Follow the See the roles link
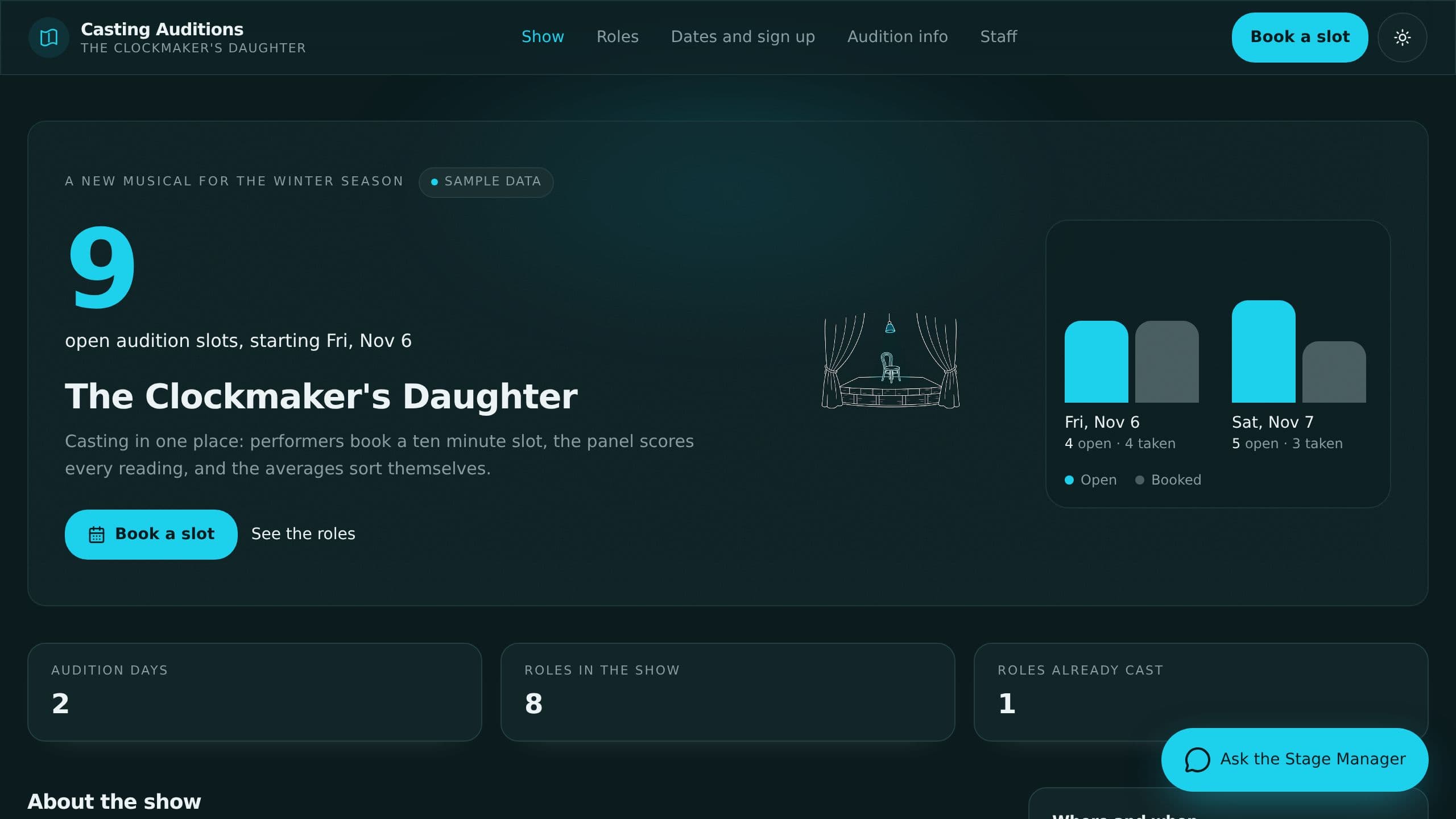Image resolution: width=1456 pixels, height=819 pixels. [x=303, y=534]
